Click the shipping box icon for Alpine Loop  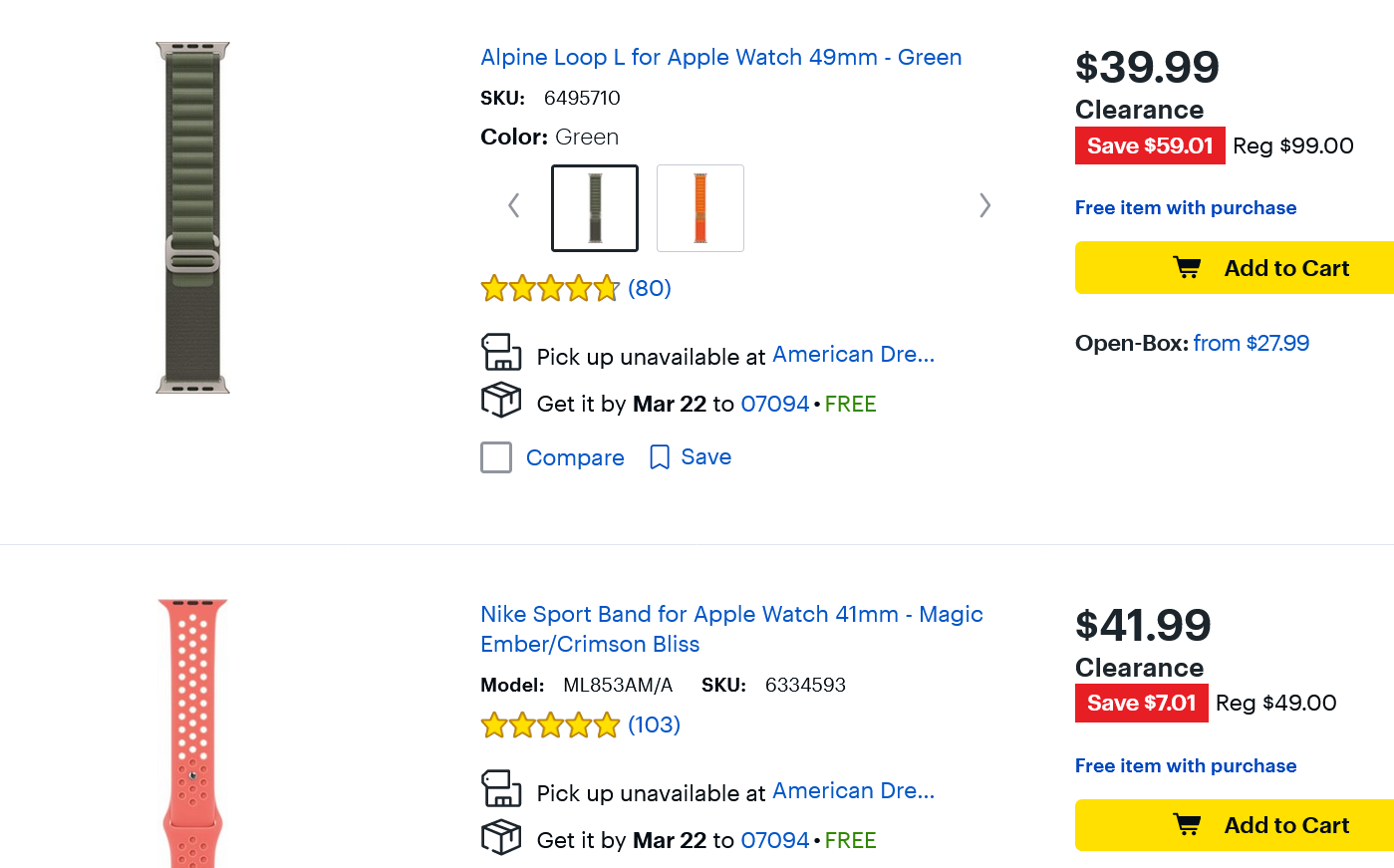(x=501, y=401)
